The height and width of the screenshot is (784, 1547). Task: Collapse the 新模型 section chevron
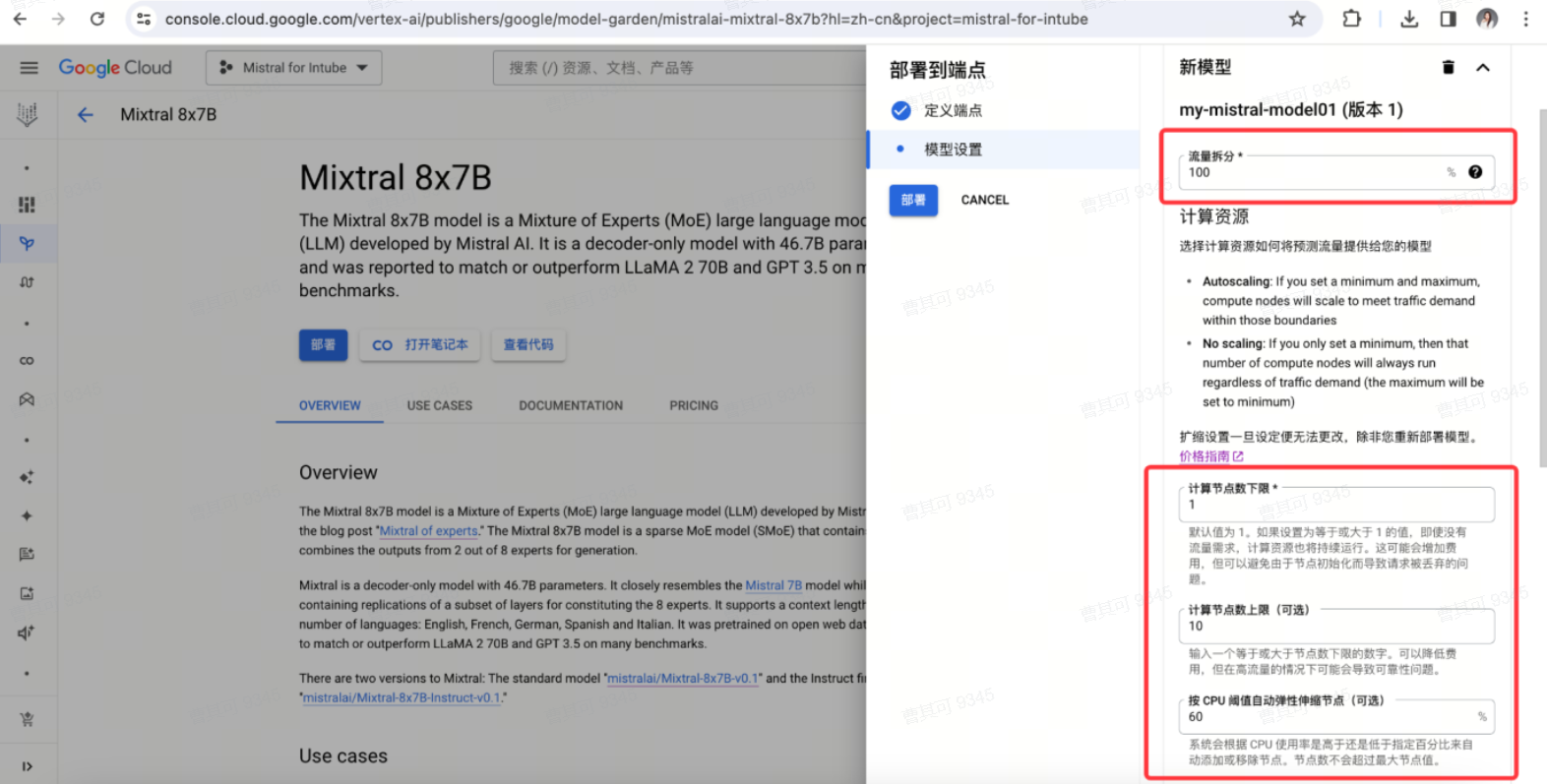coord(1483,68)
